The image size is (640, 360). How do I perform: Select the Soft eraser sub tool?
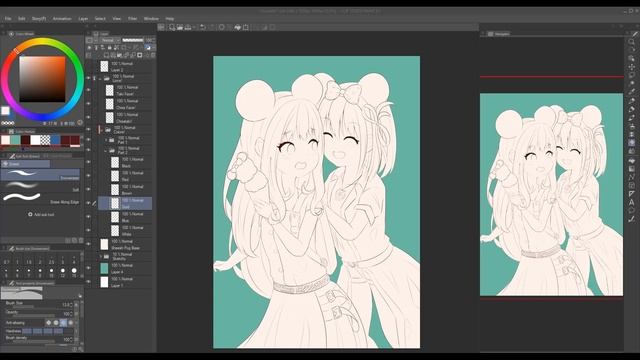(x=41, y=187)
